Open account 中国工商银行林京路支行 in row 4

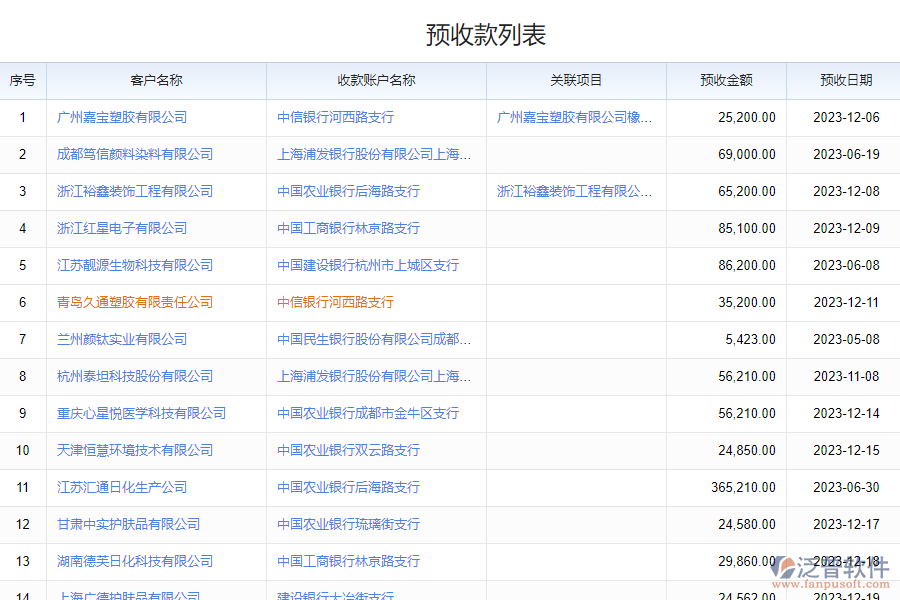(x=348, y=228)
